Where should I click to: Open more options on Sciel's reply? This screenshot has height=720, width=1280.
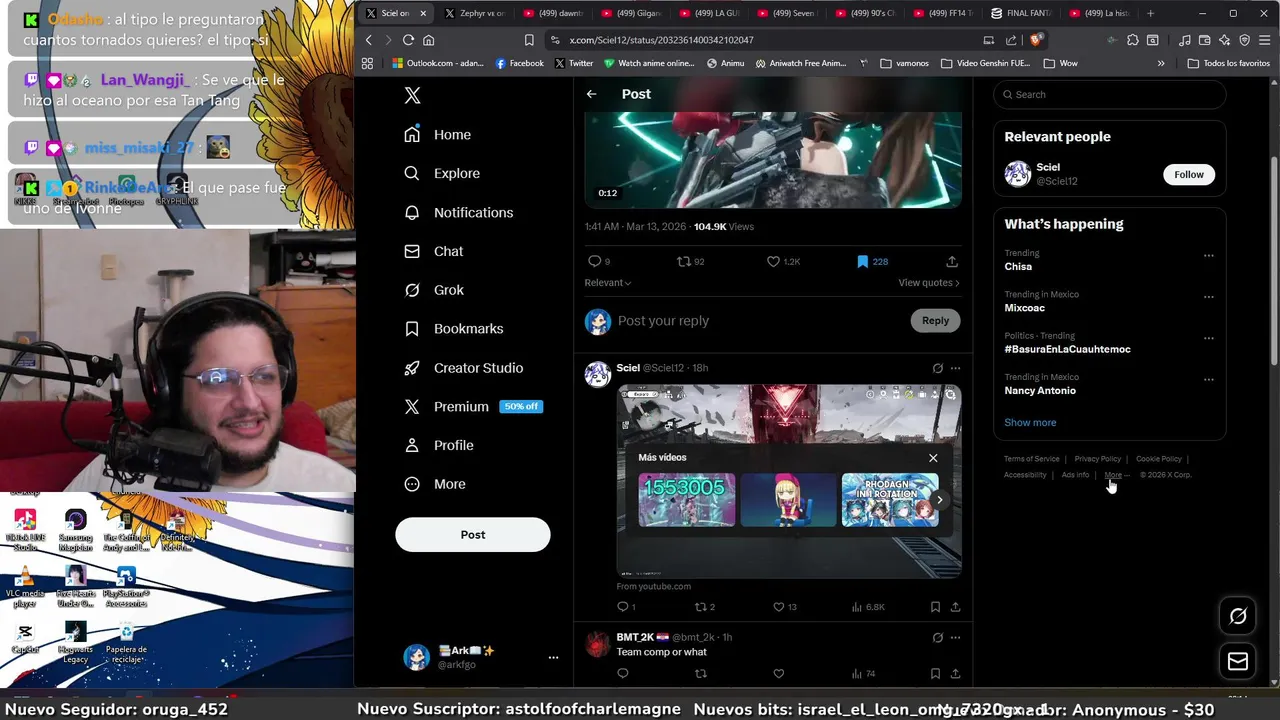tap(955, 368)
